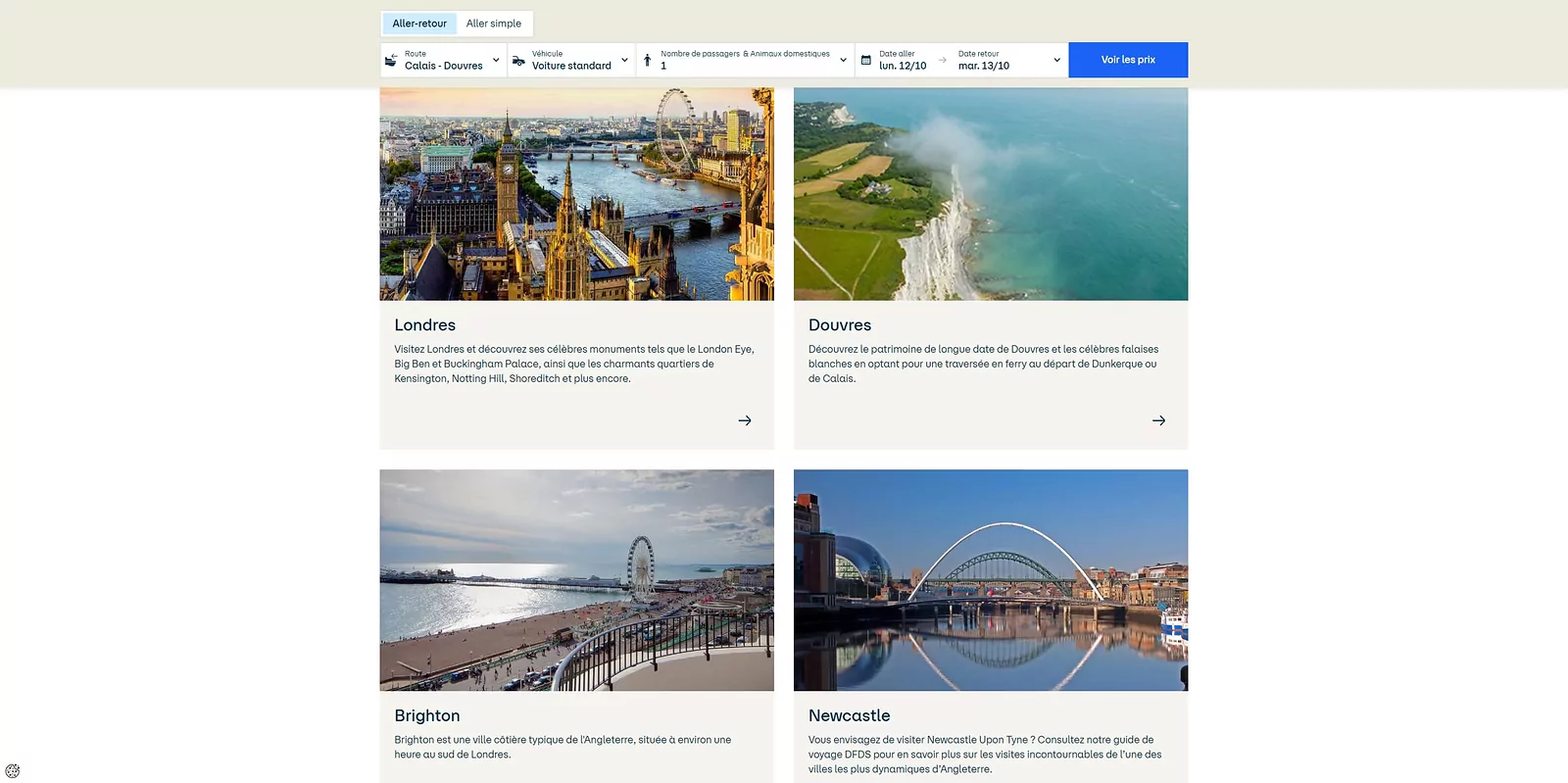
Task: Click the passenger icon beside Nombre de passagers
Action: point(647,61)
